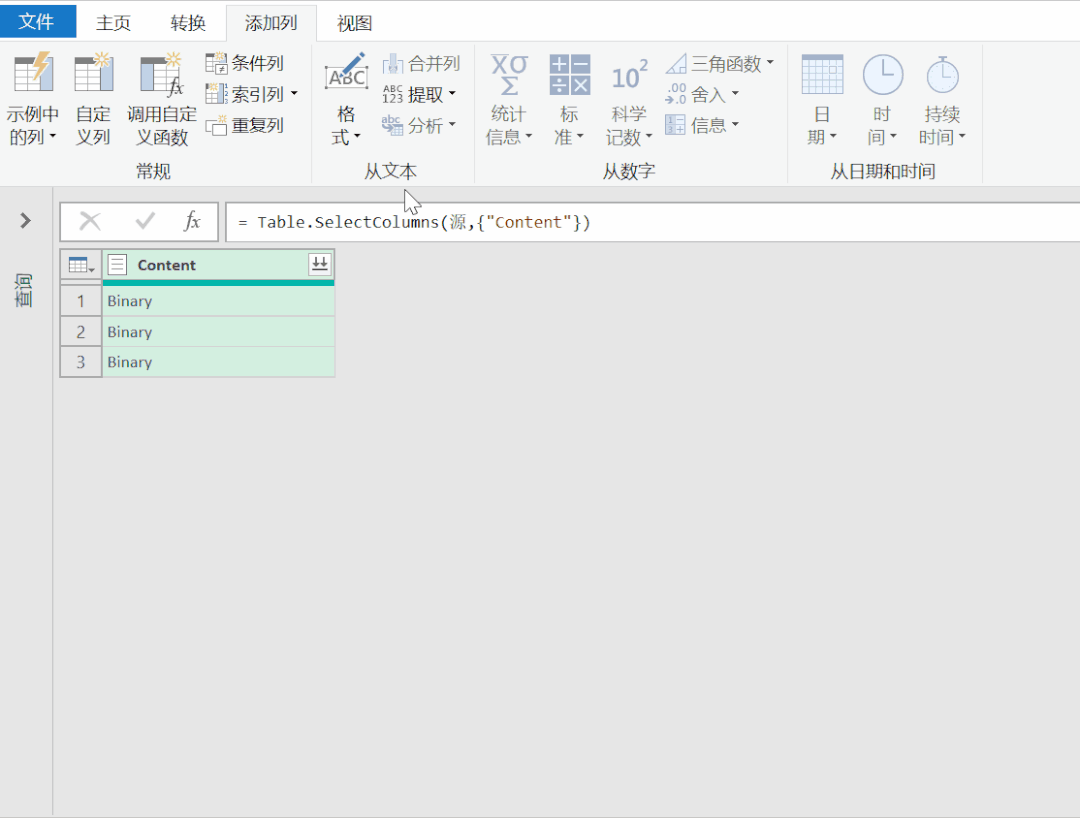Expand the 信息 information dropdown
The width and height of the screenshot is (1080, 818).
[735, 124]
